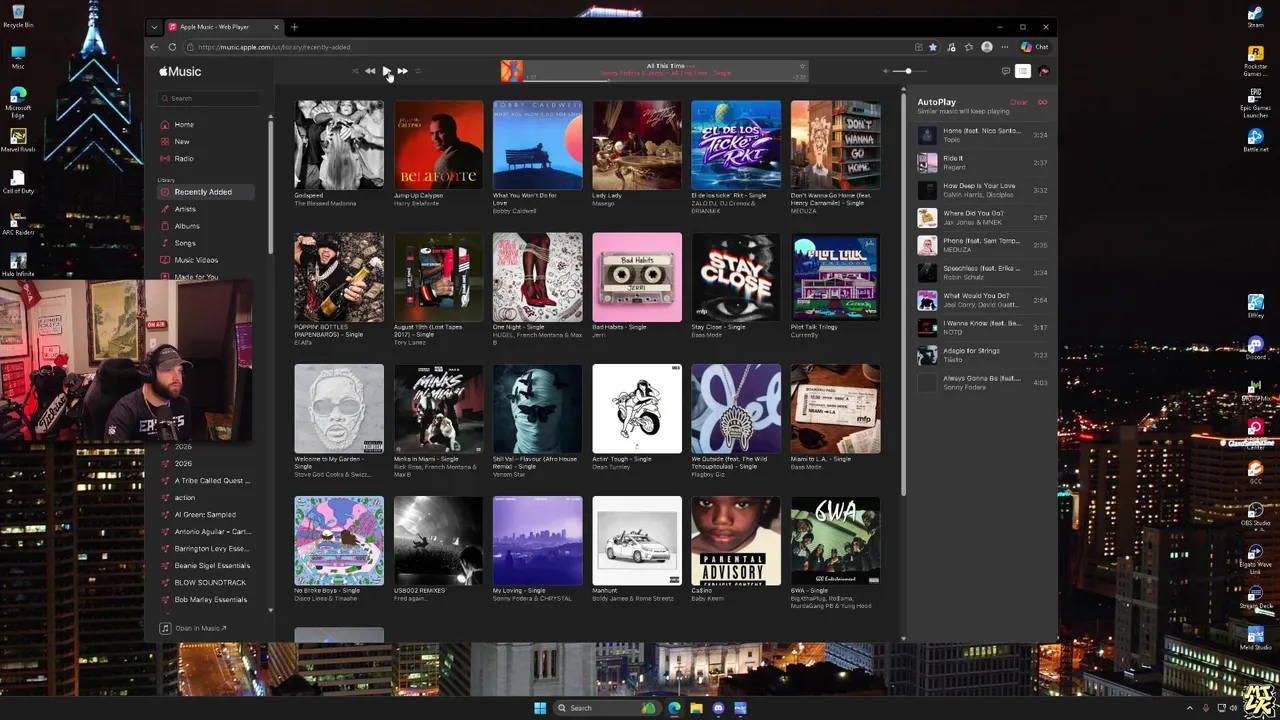Toggle shuffle mode in the player
This screenshot has width=1280, height=720.
click(x=354, y=71)
